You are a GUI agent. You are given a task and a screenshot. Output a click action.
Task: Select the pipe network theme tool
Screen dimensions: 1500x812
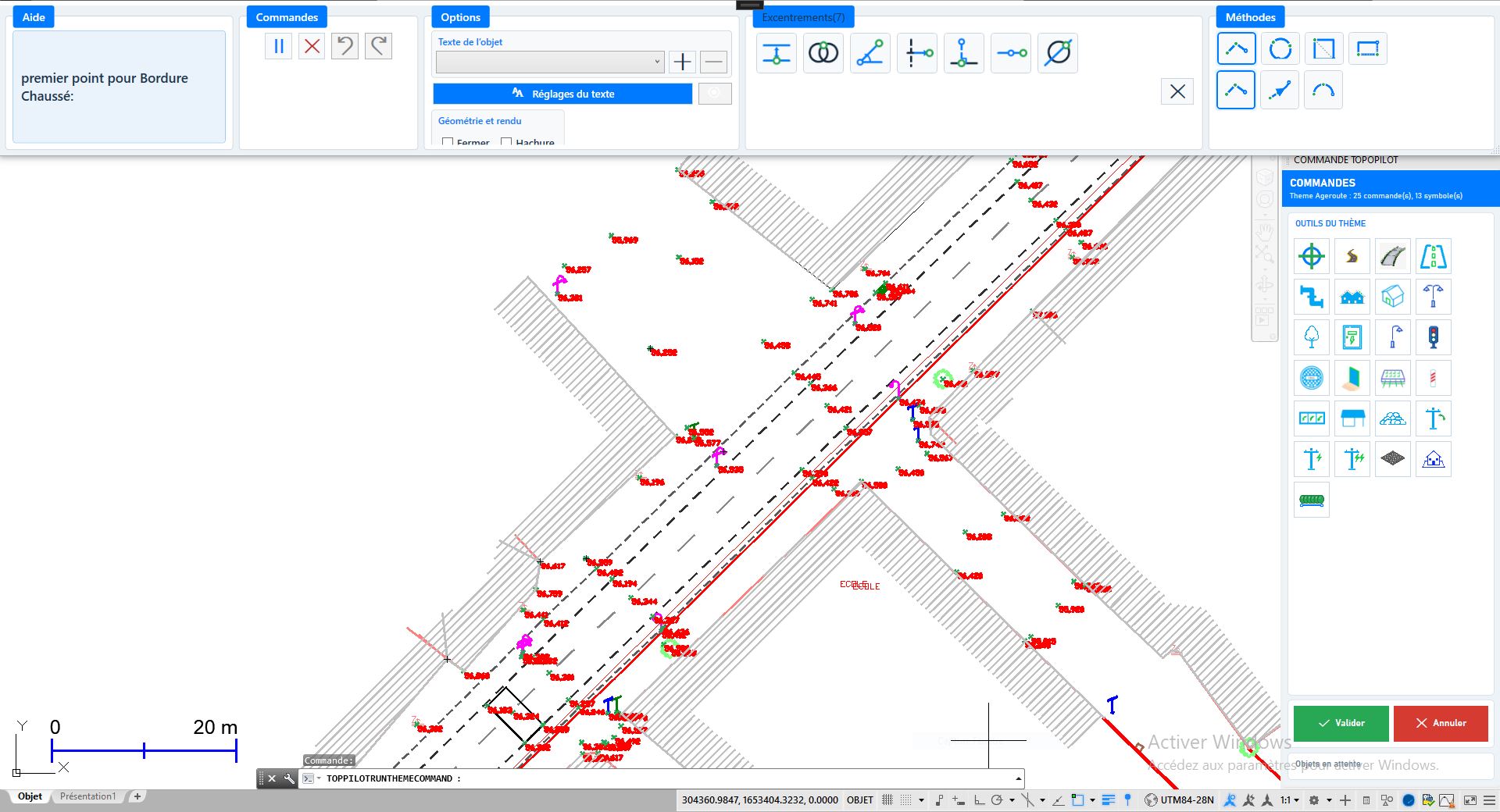pyautogui.click(x=1312, y=297)
